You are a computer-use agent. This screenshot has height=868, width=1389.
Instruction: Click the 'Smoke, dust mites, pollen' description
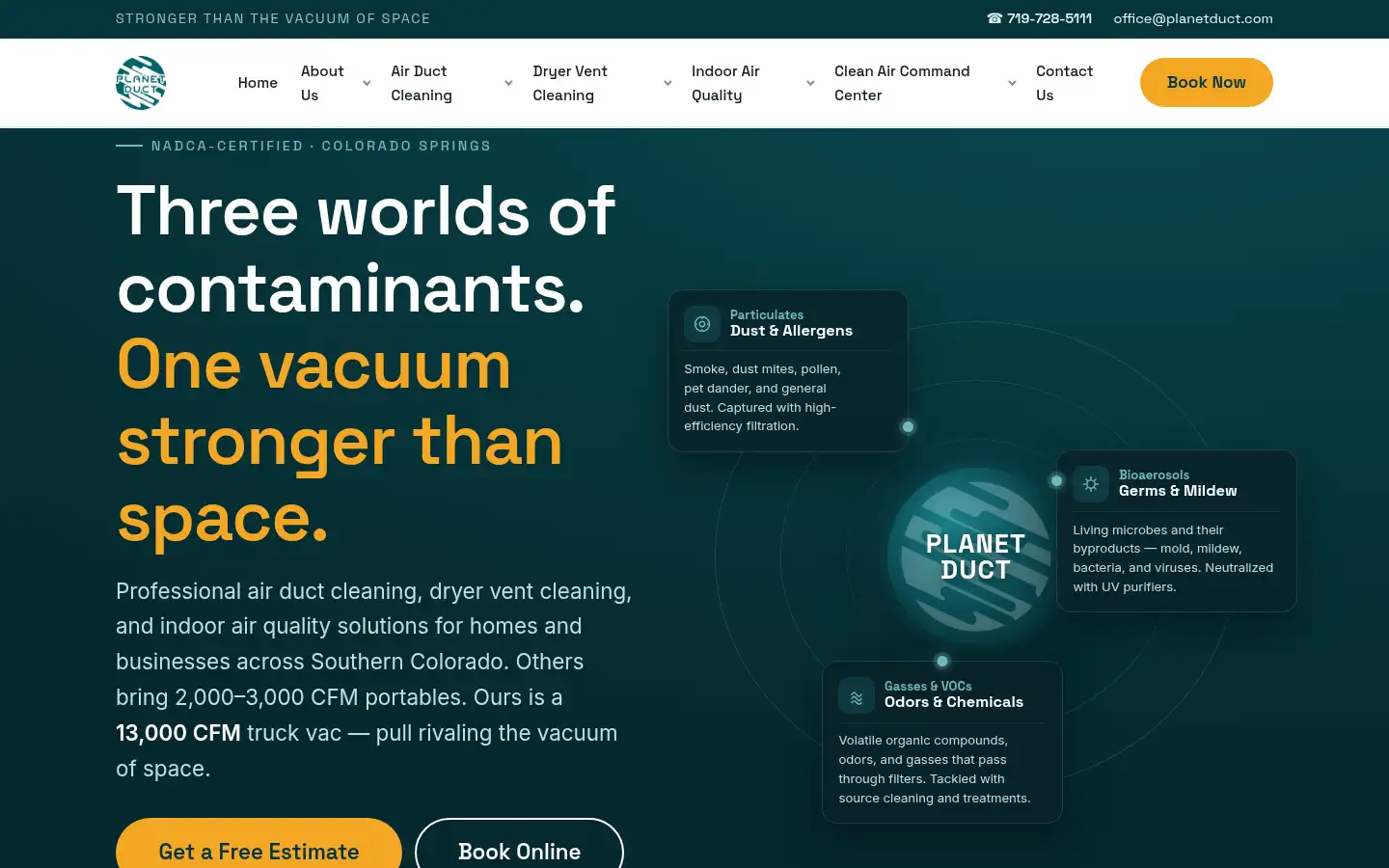pyautogui.click(x=762, y=397)
